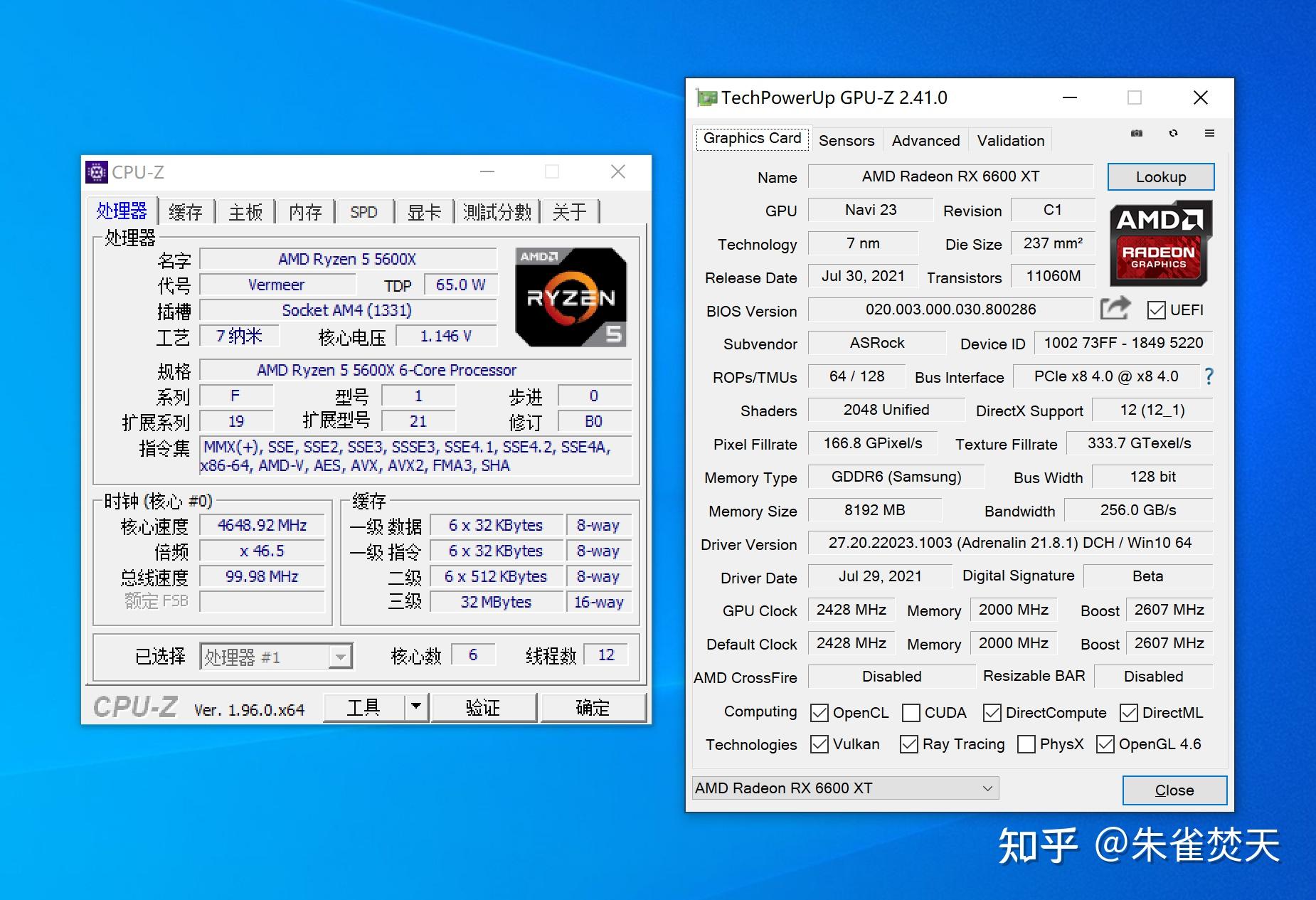
Task: Open the AMD Radeon RX 6600 XT GPU selector dropdown
Action: tap(845, 788)
